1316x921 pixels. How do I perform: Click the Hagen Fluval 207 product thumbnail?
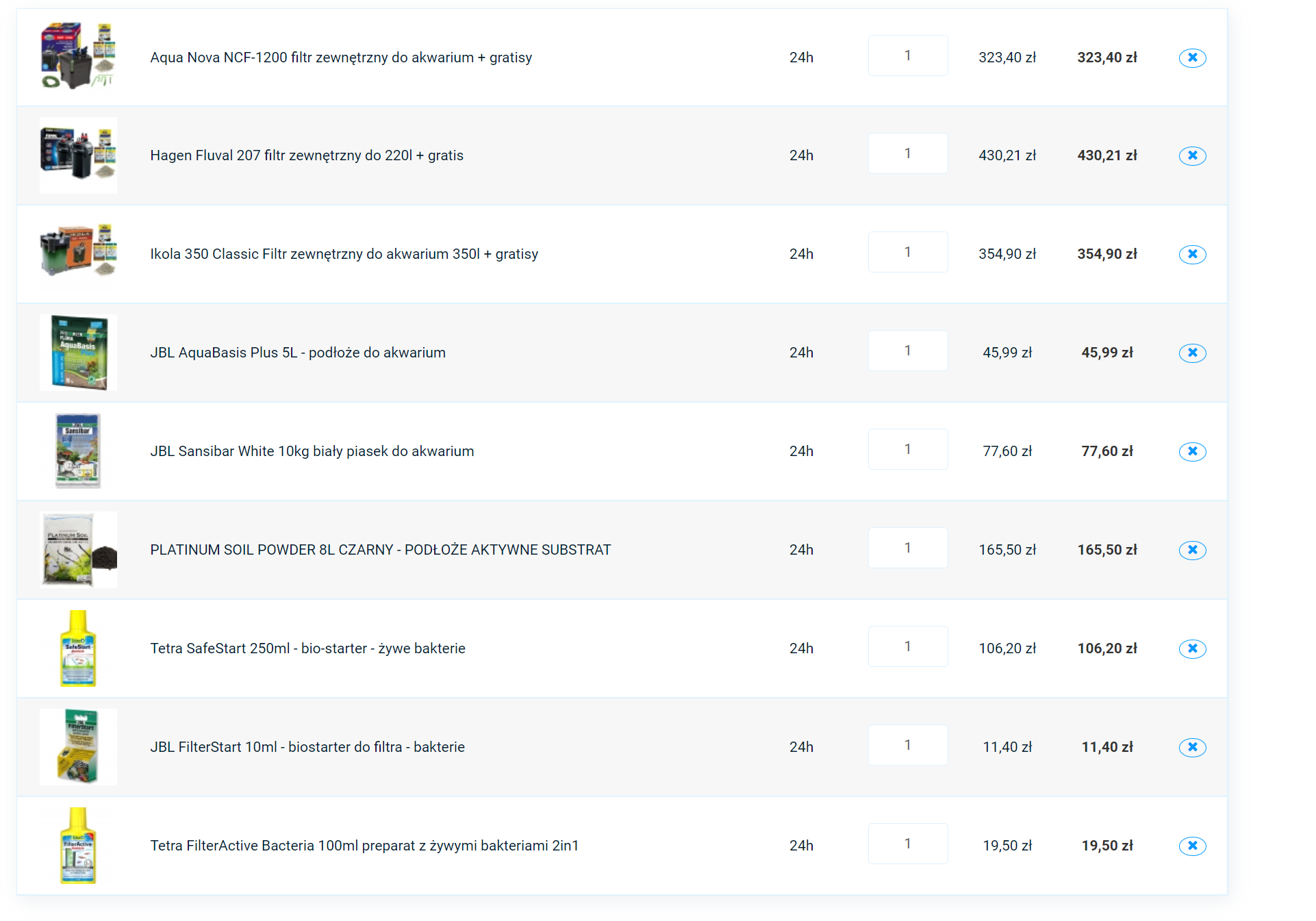tap(78, 155)
